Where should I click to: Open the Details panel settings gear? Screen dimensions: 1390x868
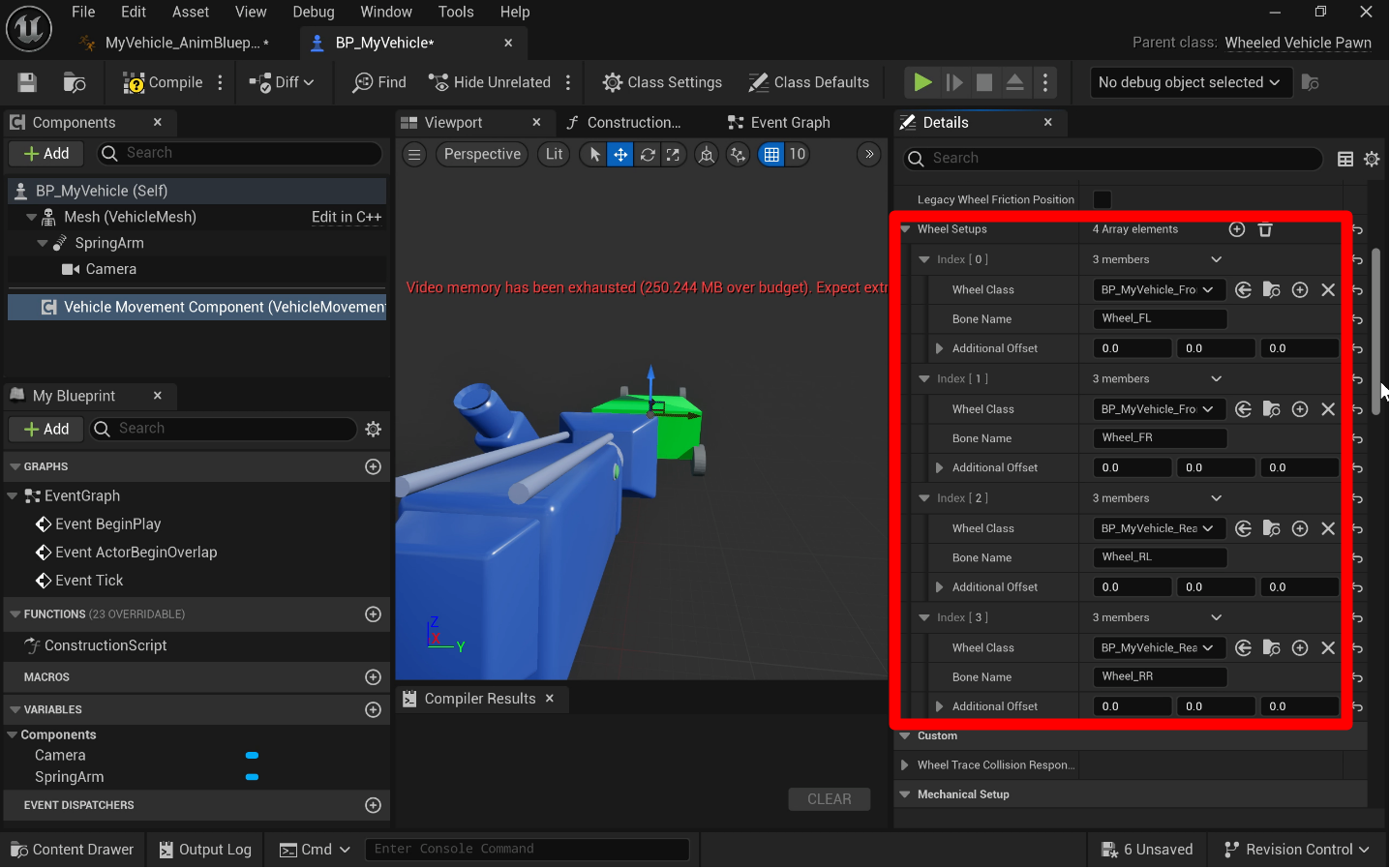(1372, 159)
